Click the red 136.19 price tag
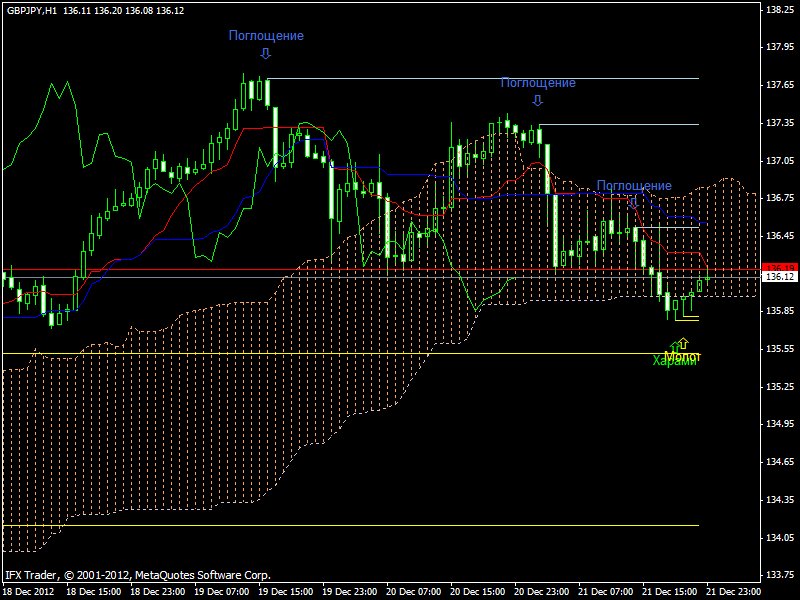Screen dimensions: 800x600 click(x=778, y=267)
